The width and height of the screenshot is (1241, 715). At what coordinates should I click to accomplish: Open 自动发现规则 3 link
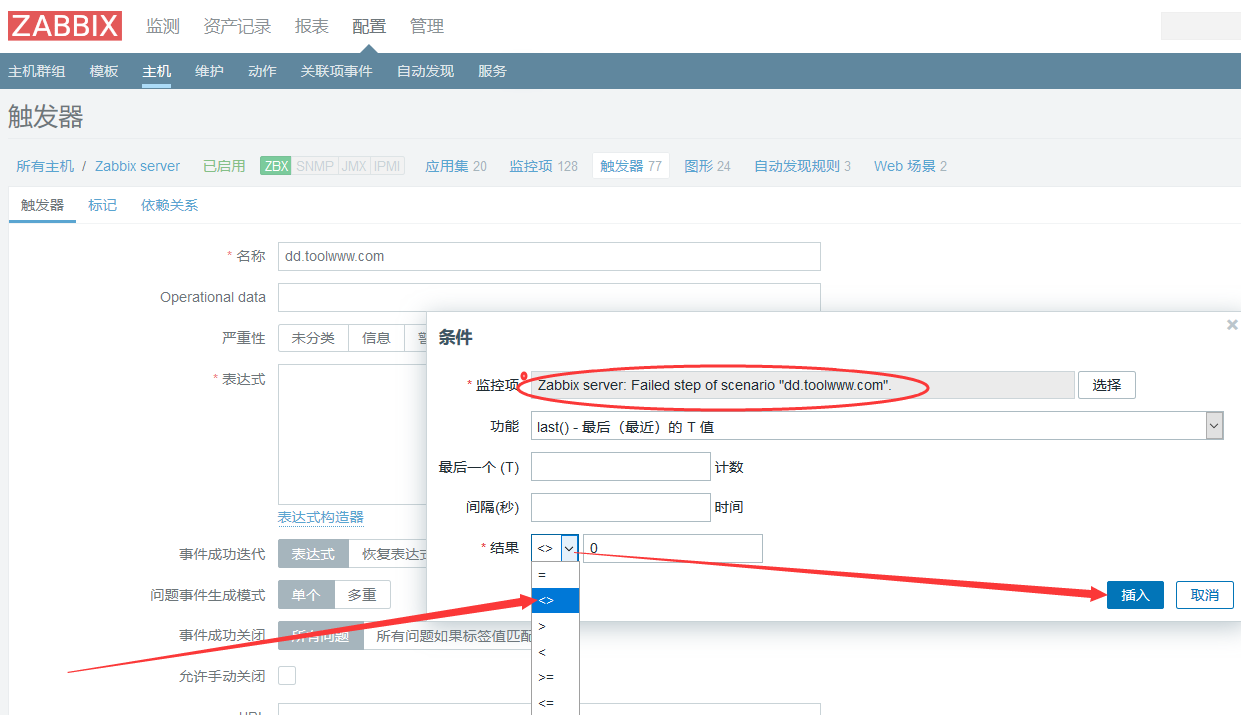(x=802, y=166)
